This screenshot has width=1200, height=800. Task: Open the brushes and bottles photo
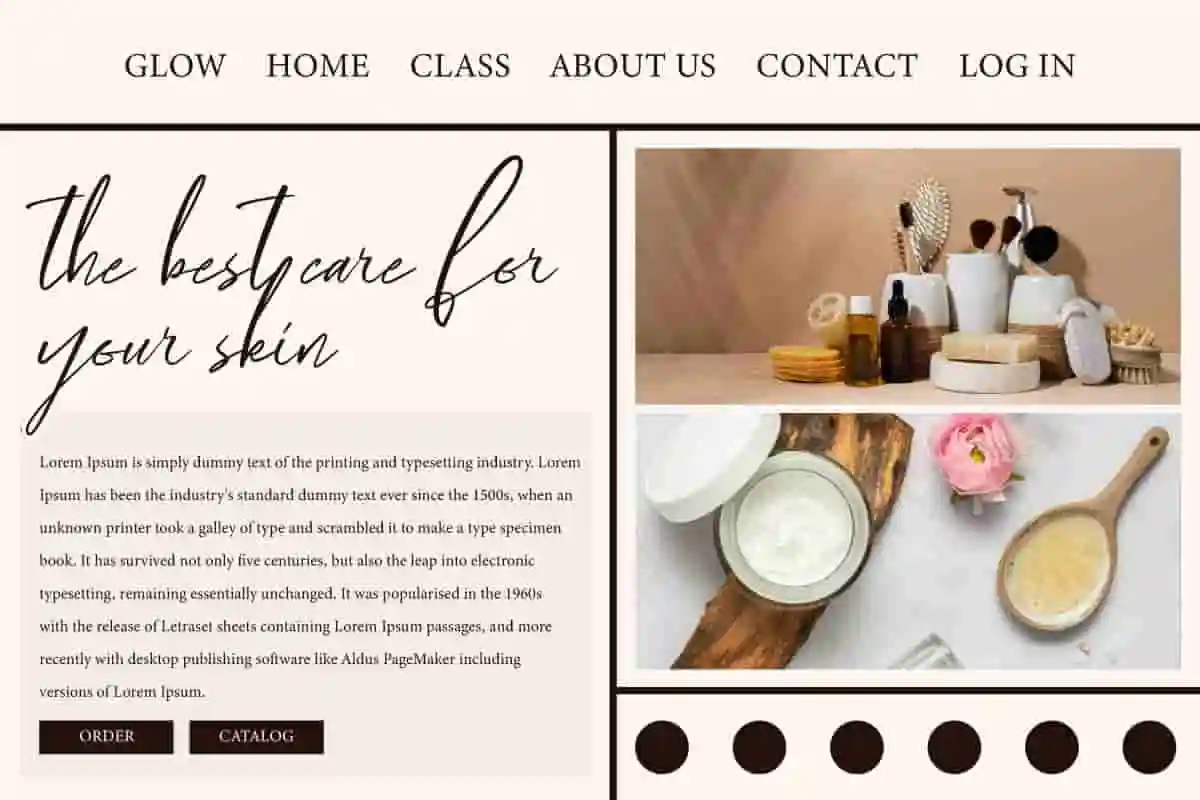[x=908, y=277]
